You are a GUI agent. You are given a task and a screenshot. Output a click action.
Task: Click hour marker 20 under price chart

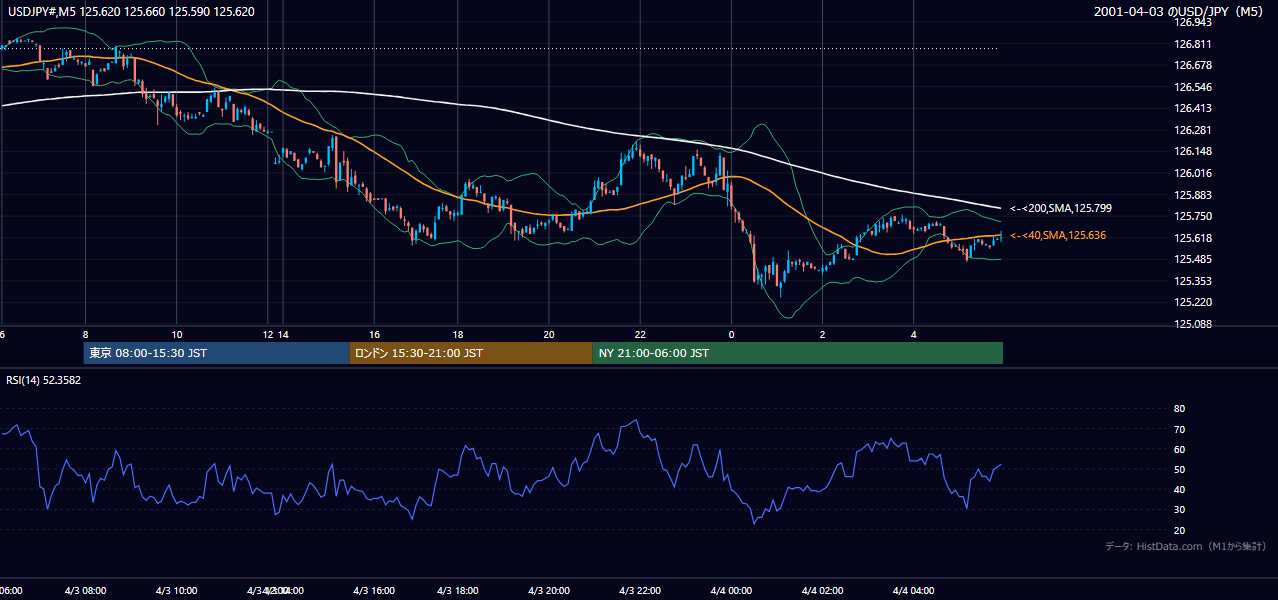549,334
